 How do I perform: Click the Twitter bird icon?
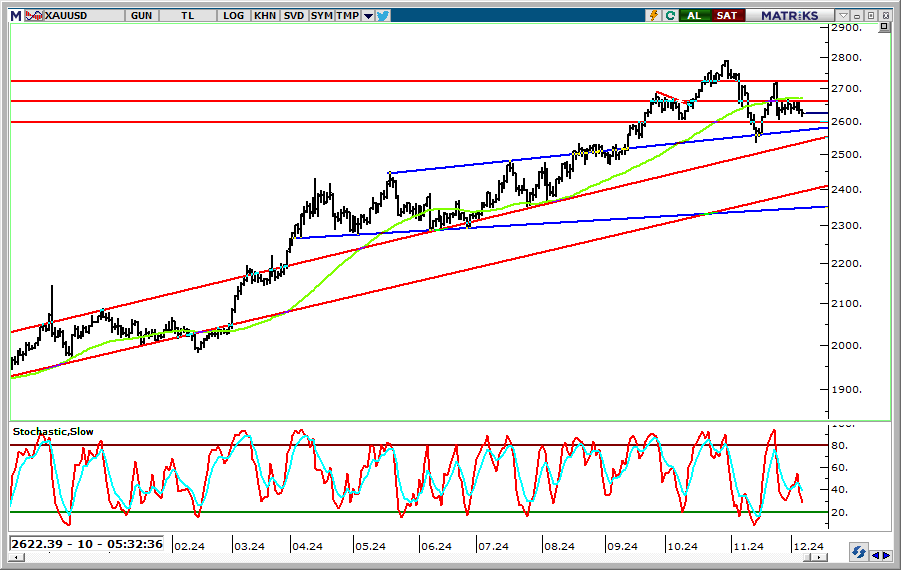pos(382,15)
